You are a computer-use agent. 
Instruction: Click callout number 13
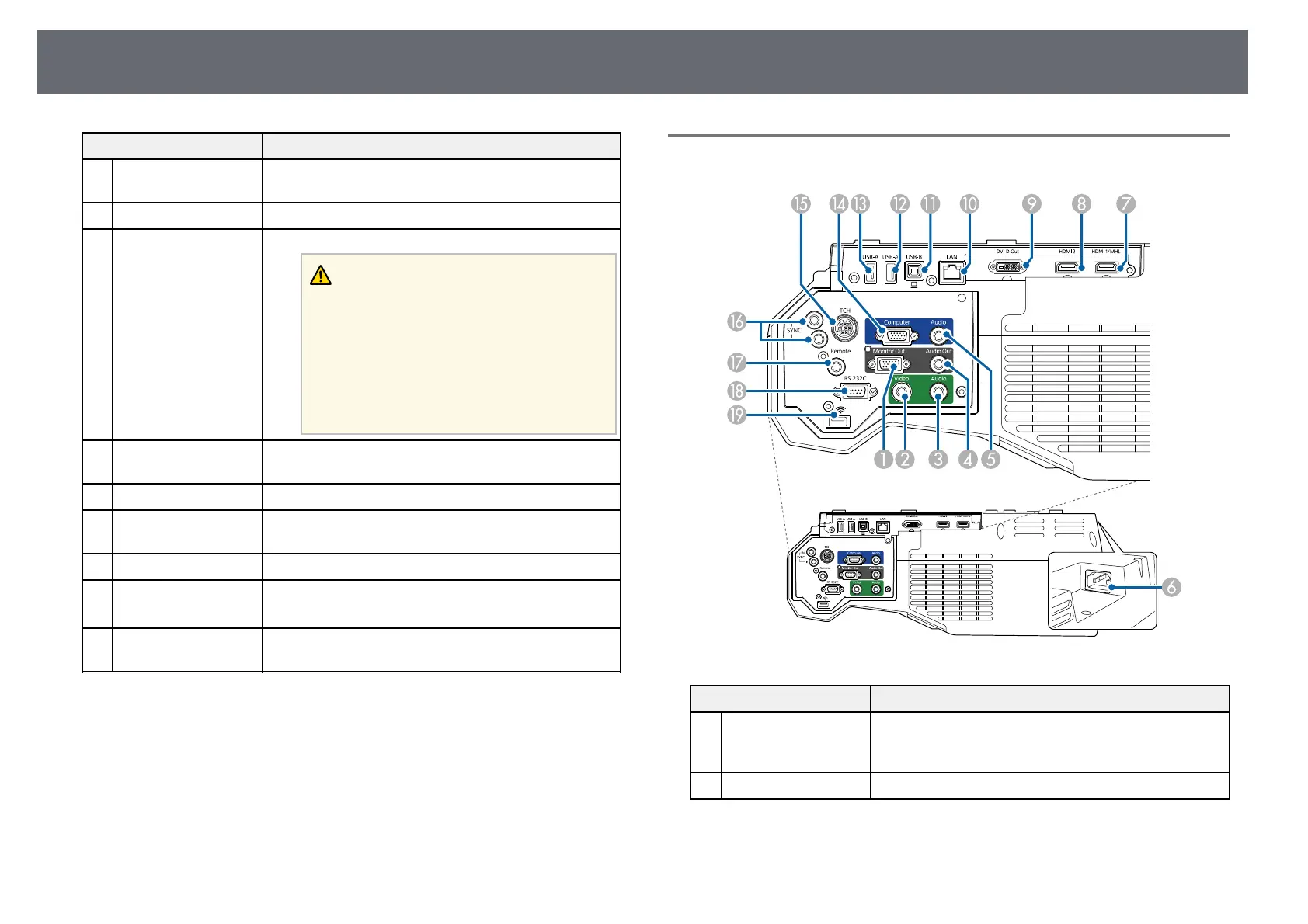coord(860,203)
